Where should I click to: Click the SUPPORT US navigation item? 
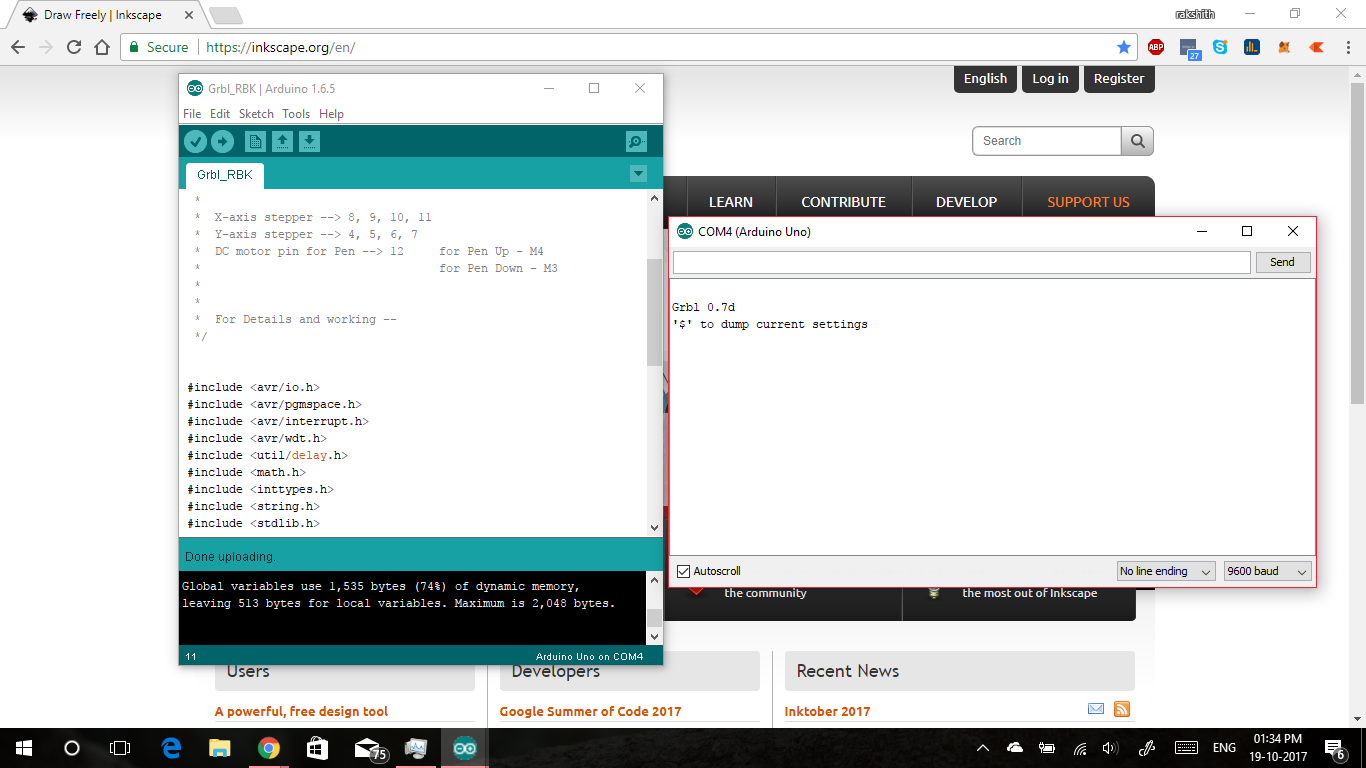1088,202
